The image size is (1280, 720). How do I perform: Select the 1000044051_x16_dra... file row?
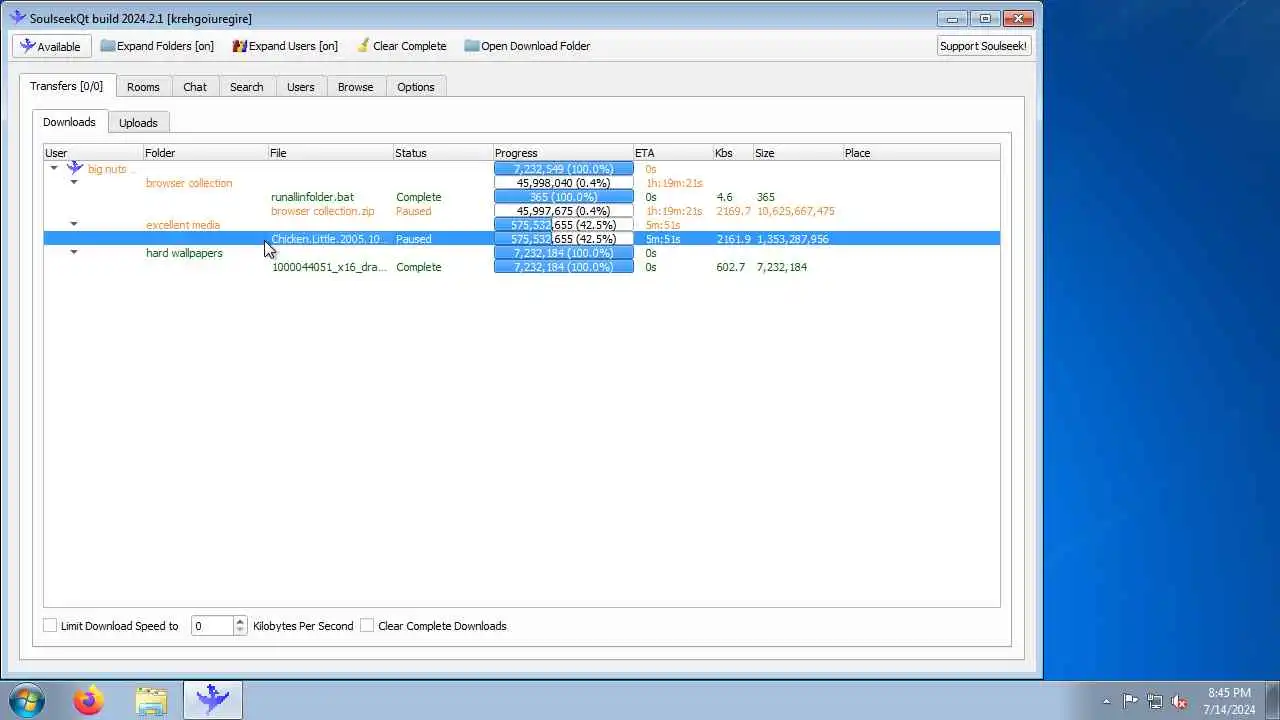coord(522,267)
